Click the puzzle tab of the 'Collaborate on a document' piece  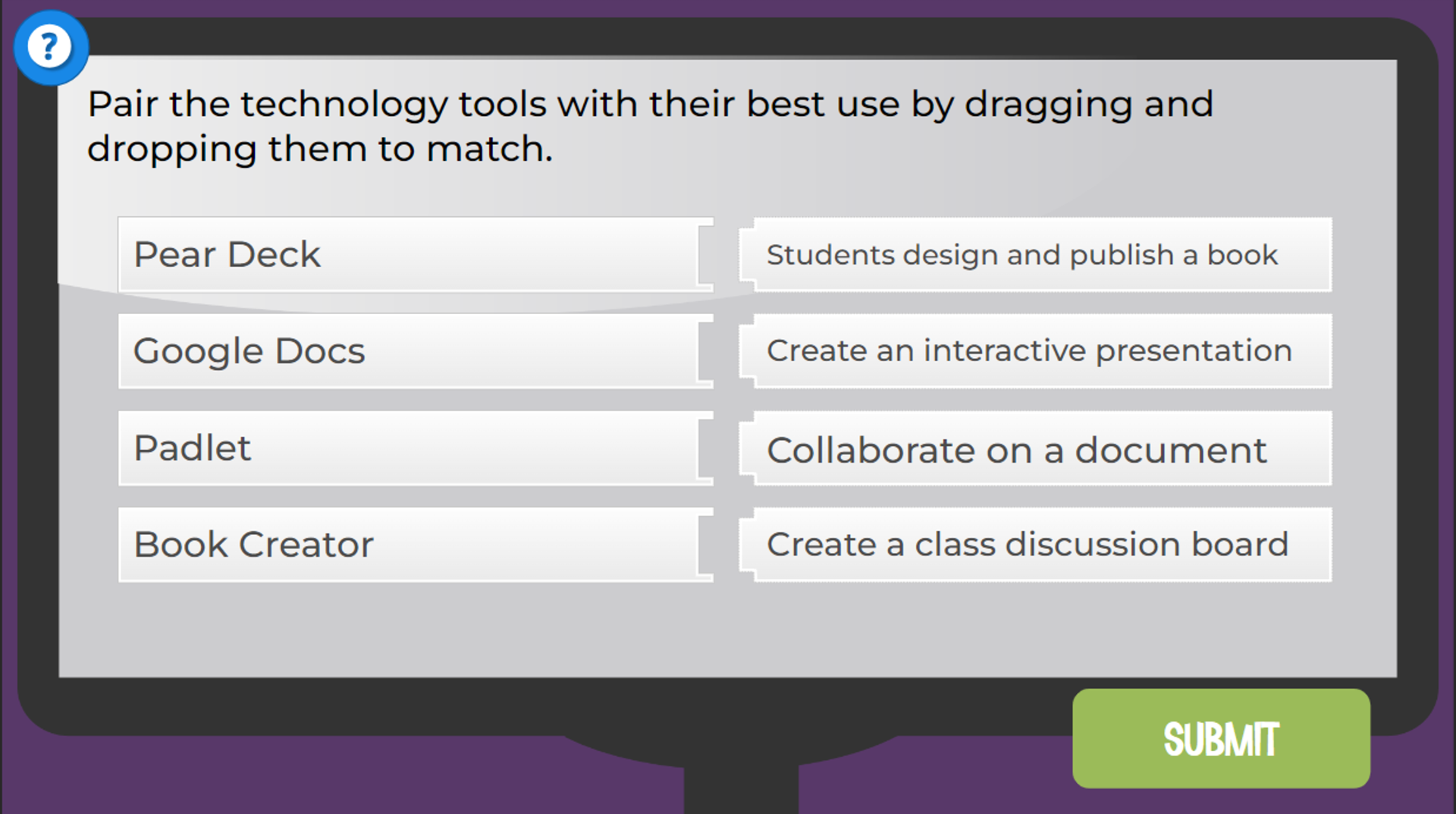point(747,448)
